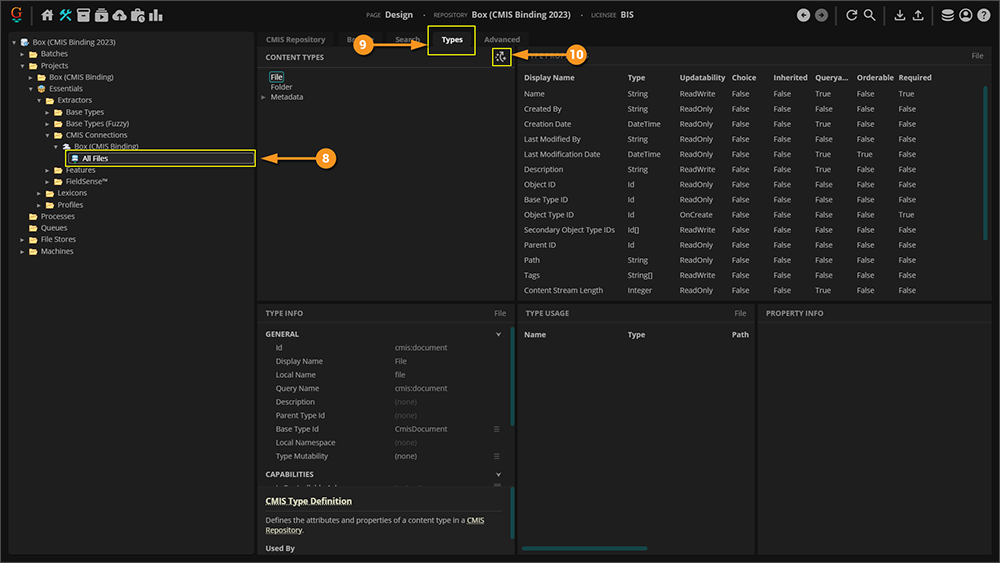Viewport: 1000px width, 563px height.
Task: Expand the Metadata content type node
Action: pyautogui.click(x=263, y=97)
